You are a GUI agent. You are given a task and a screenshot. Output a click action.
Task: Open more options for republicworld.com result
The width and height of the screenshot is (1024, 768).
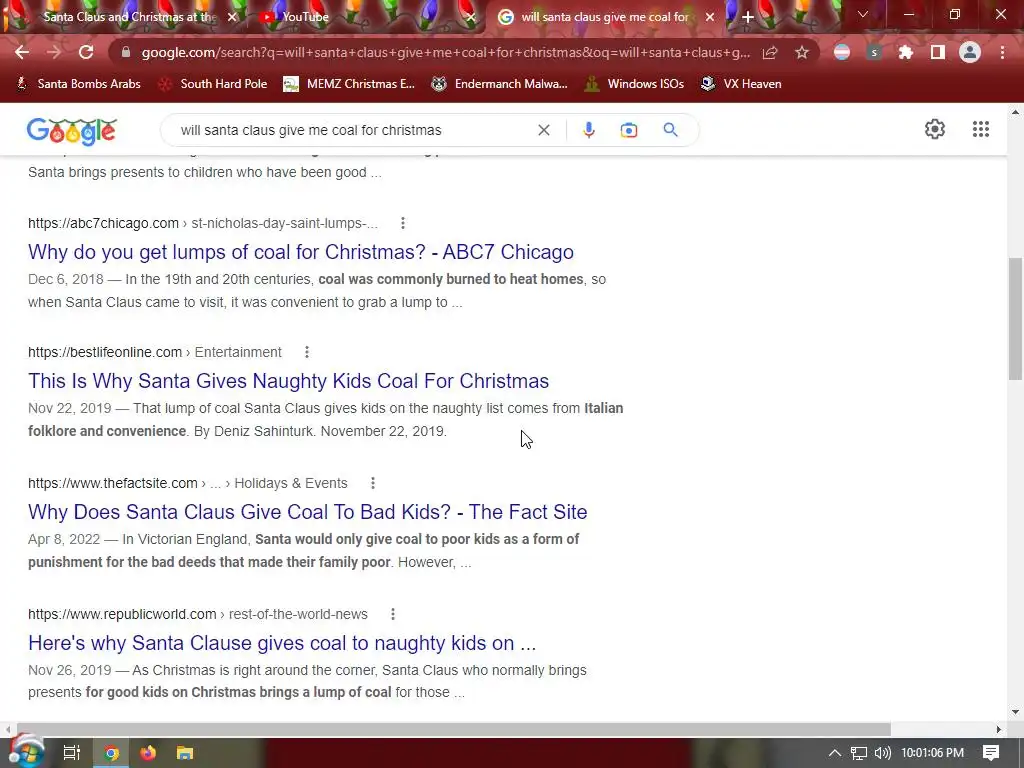click(x=392, y=614)
